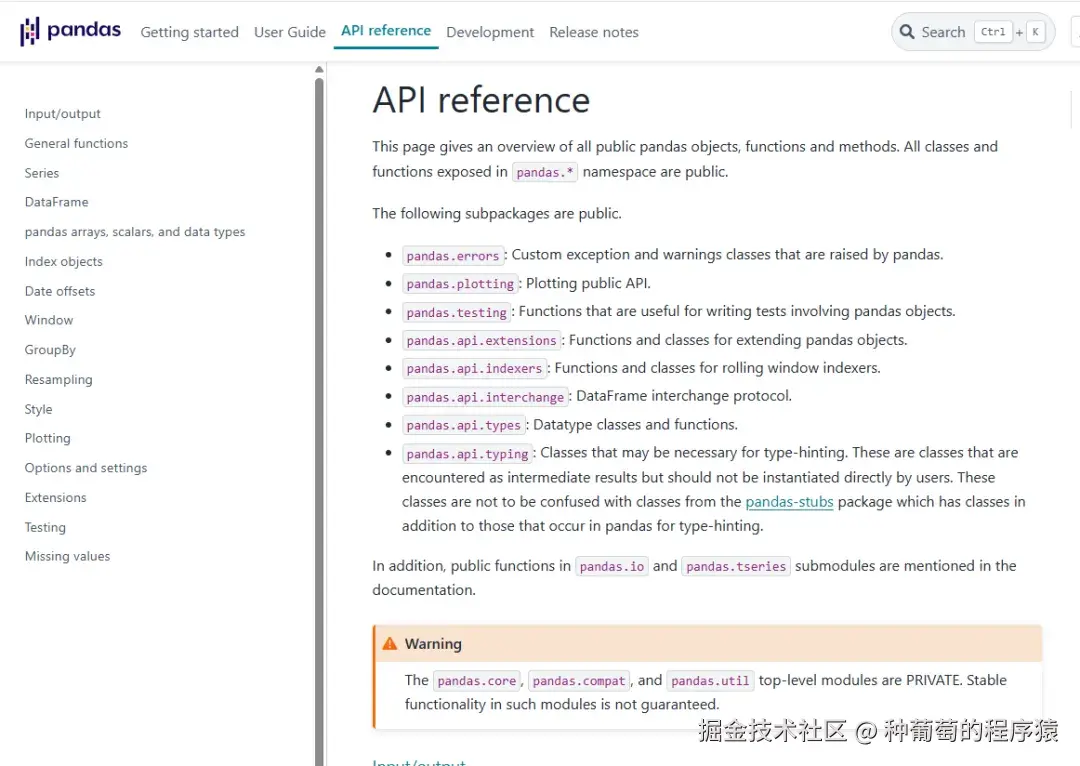This screenshot has height=766, width=1080.
Task: Click the pandas.api.types code label
Action: click(464, 425)
